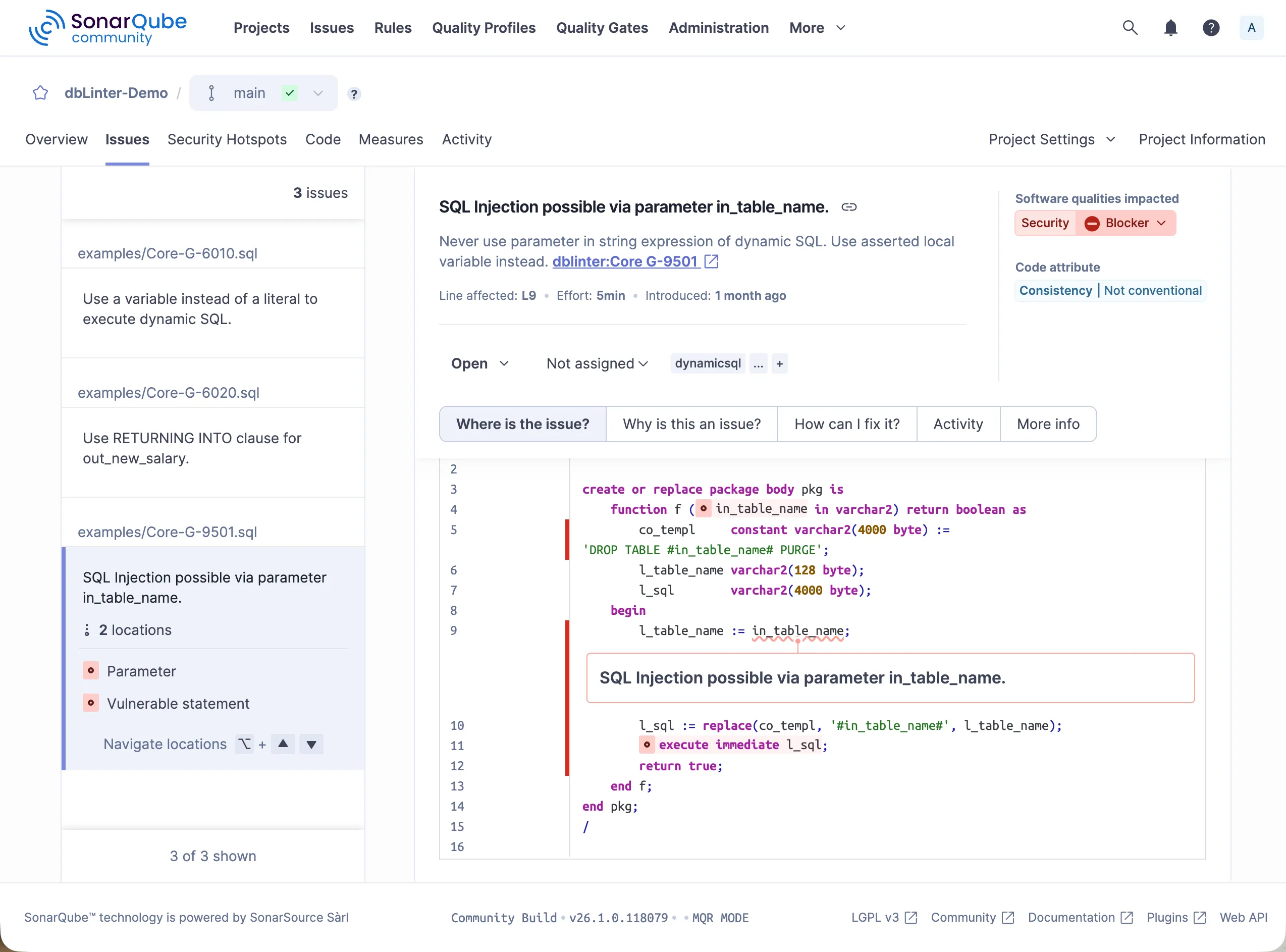Viewport: 1286px width, 952px height.
Task: Open dblinter:Core G-9501 rule link
Action: tap(625, 261)
